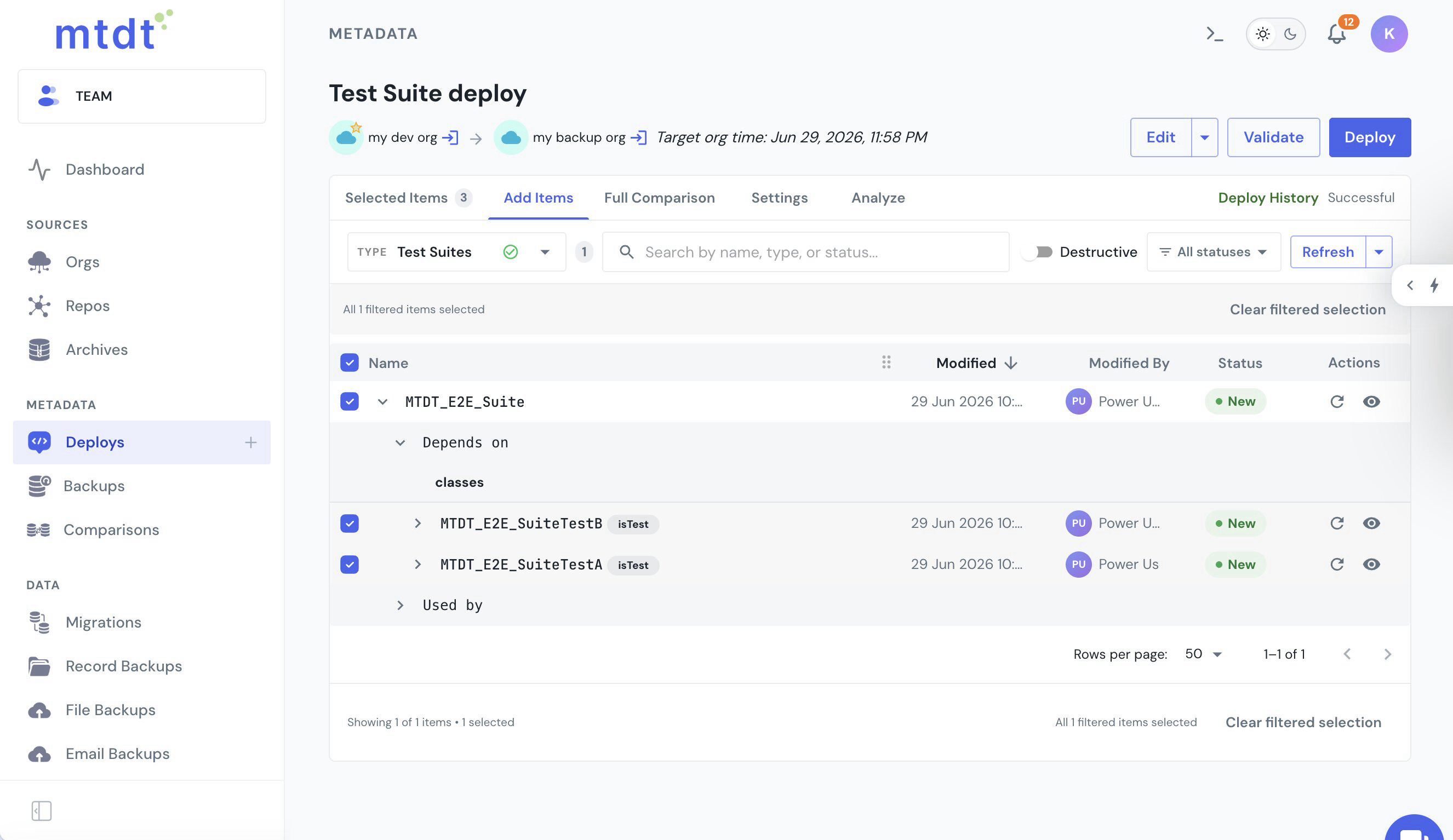The height and width of the screenshot is (840, 1453).
Task: View MTDT_E2E_Suite with eye icon
Action: click(1371, 401)
